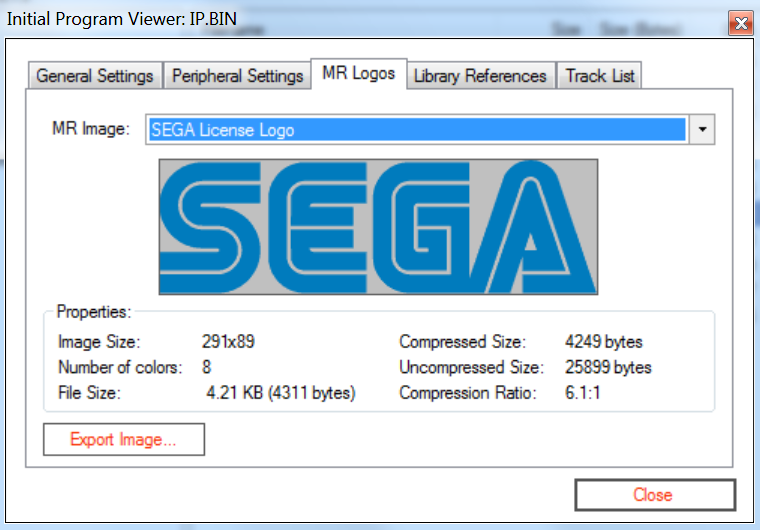Viewport: 760px width, 530px height.
Task: Switch to the General Settings tab
Action: (x=95, y=76)
